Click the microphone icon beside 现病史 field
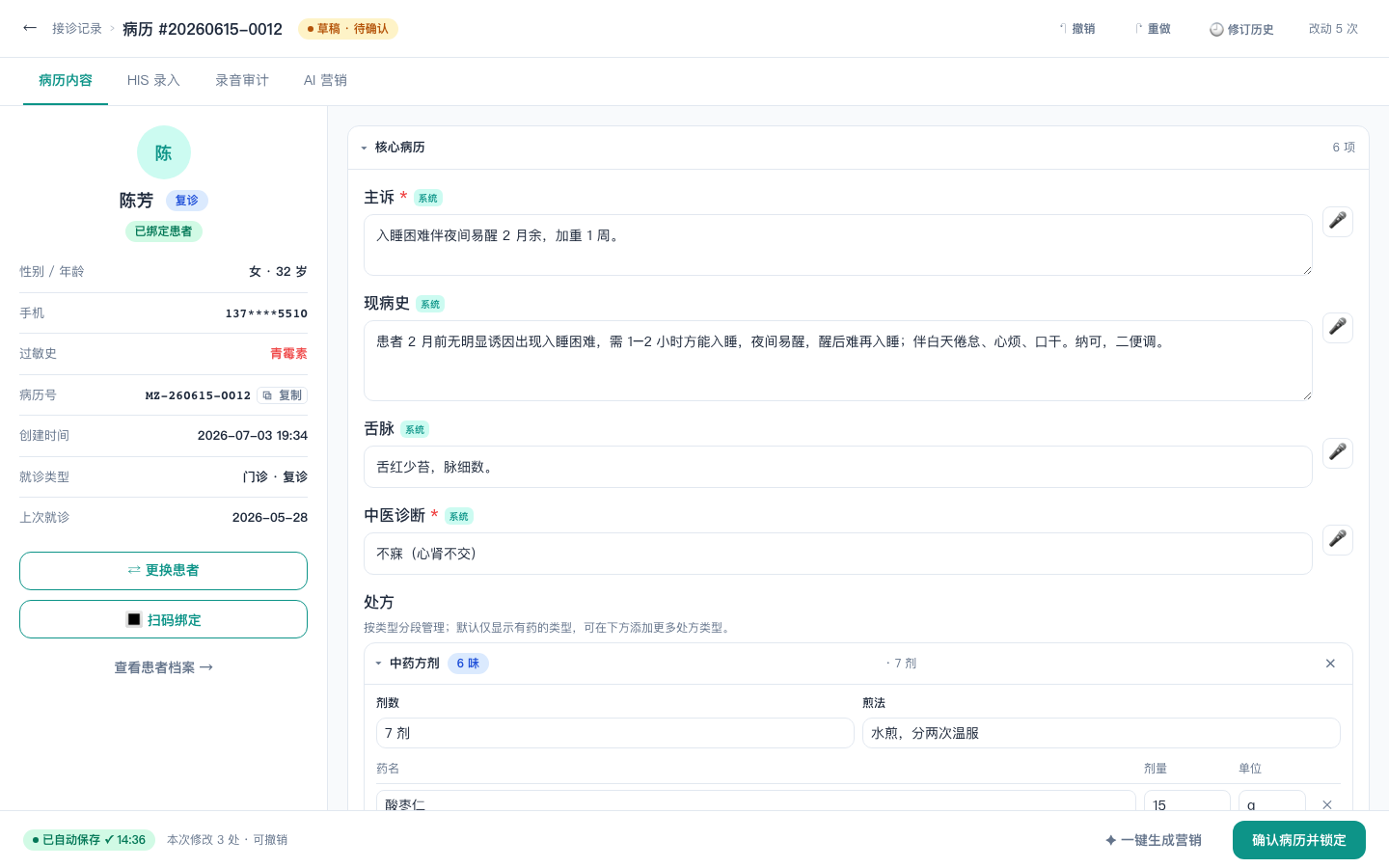Screen dimensions: 1389x868 (1338, 328)
